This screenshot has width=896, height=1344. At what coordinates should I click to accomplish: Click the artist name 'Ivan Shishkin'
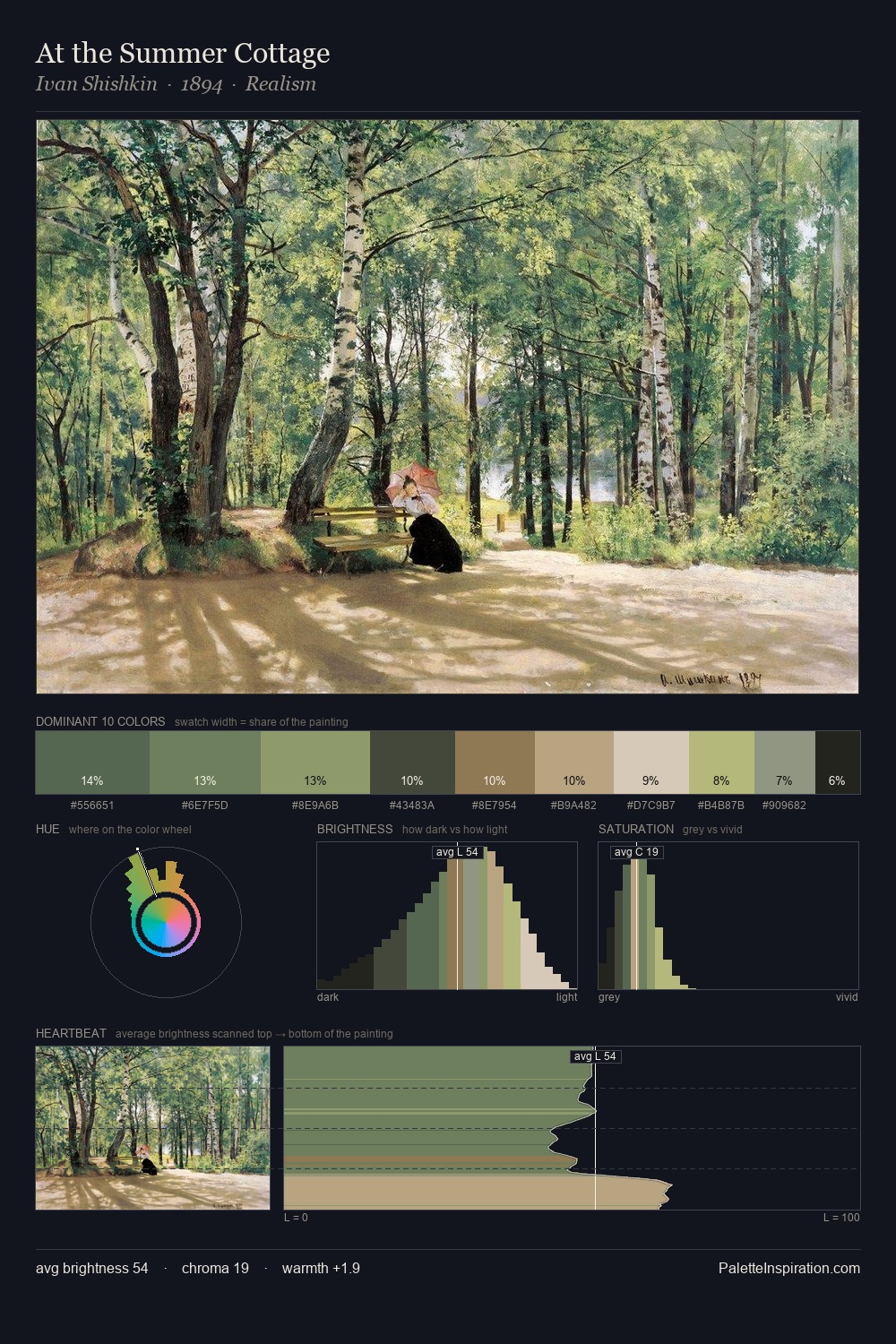[96, 84]
